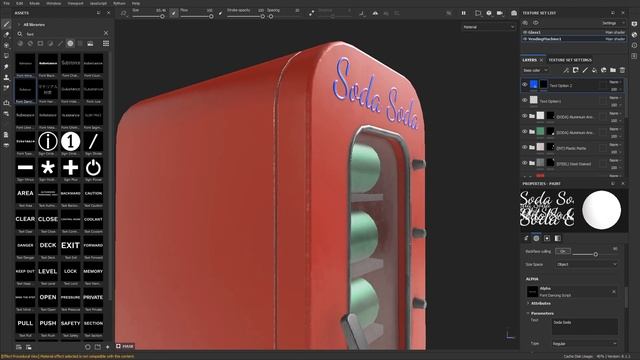Hide green SODA Aluminium folder layer
This screenshot has width=640, height=360.
(x=525, y=131)
